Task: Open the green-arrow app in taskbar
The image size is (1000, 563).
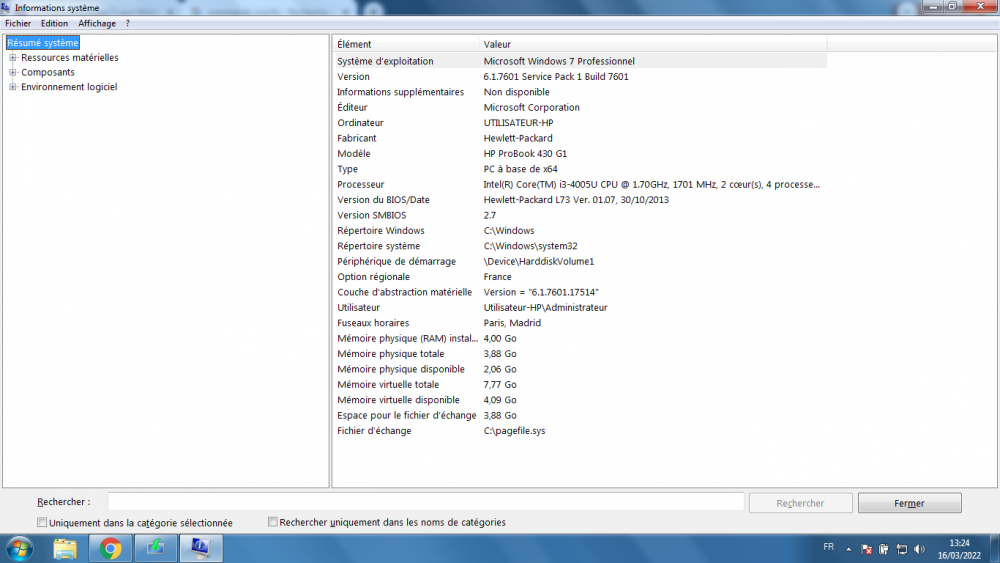Action: (x=156, y=548)
